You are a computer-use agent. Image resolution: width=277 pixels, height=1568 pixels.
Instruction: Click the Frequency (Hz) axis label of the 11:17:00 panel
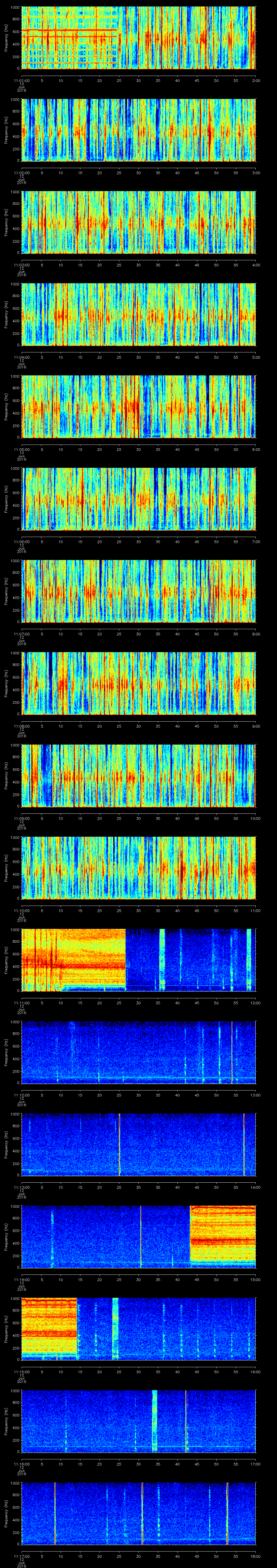point(6,1513)
